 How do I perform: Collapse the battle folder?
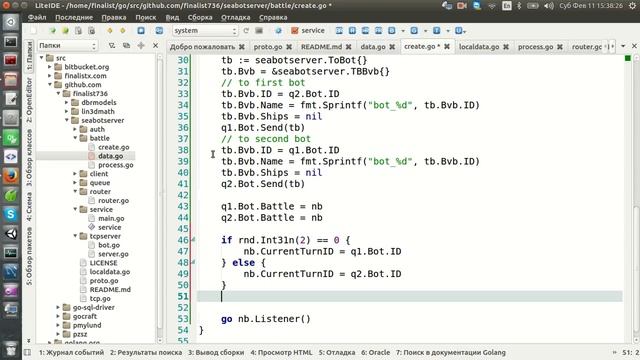tap(75, 138)
